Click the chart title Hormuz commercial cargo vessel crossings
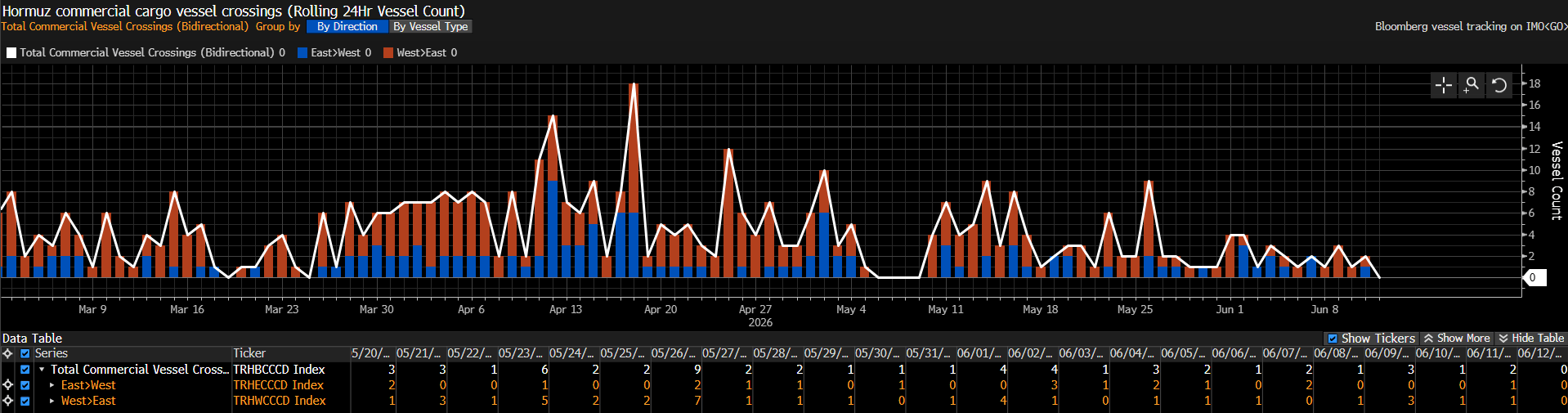 [x=233, y=11]
